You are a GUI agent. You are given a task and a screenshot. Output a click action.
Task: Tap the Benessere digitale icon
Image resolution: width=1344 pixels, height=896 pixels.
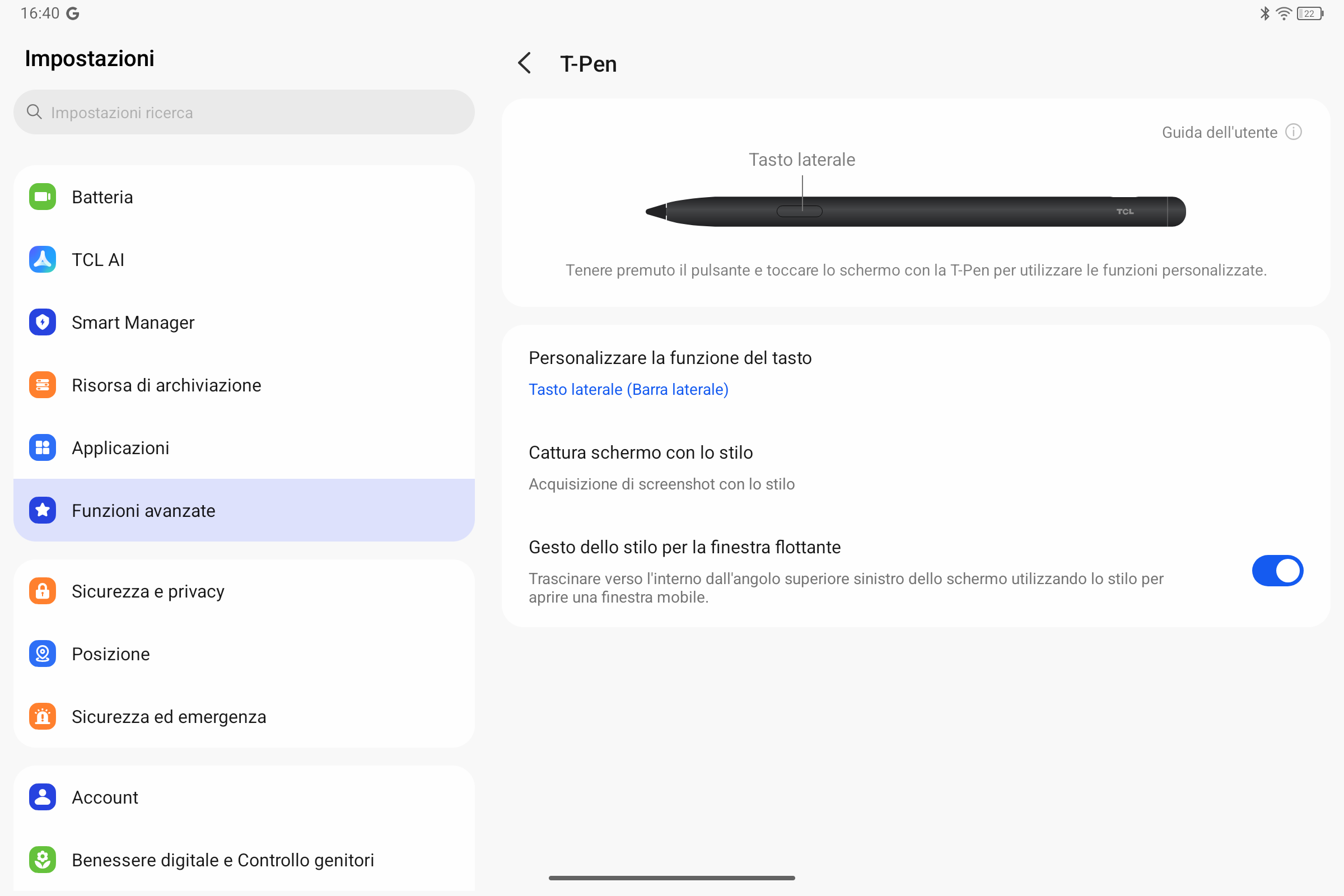[x=43, y=860]
